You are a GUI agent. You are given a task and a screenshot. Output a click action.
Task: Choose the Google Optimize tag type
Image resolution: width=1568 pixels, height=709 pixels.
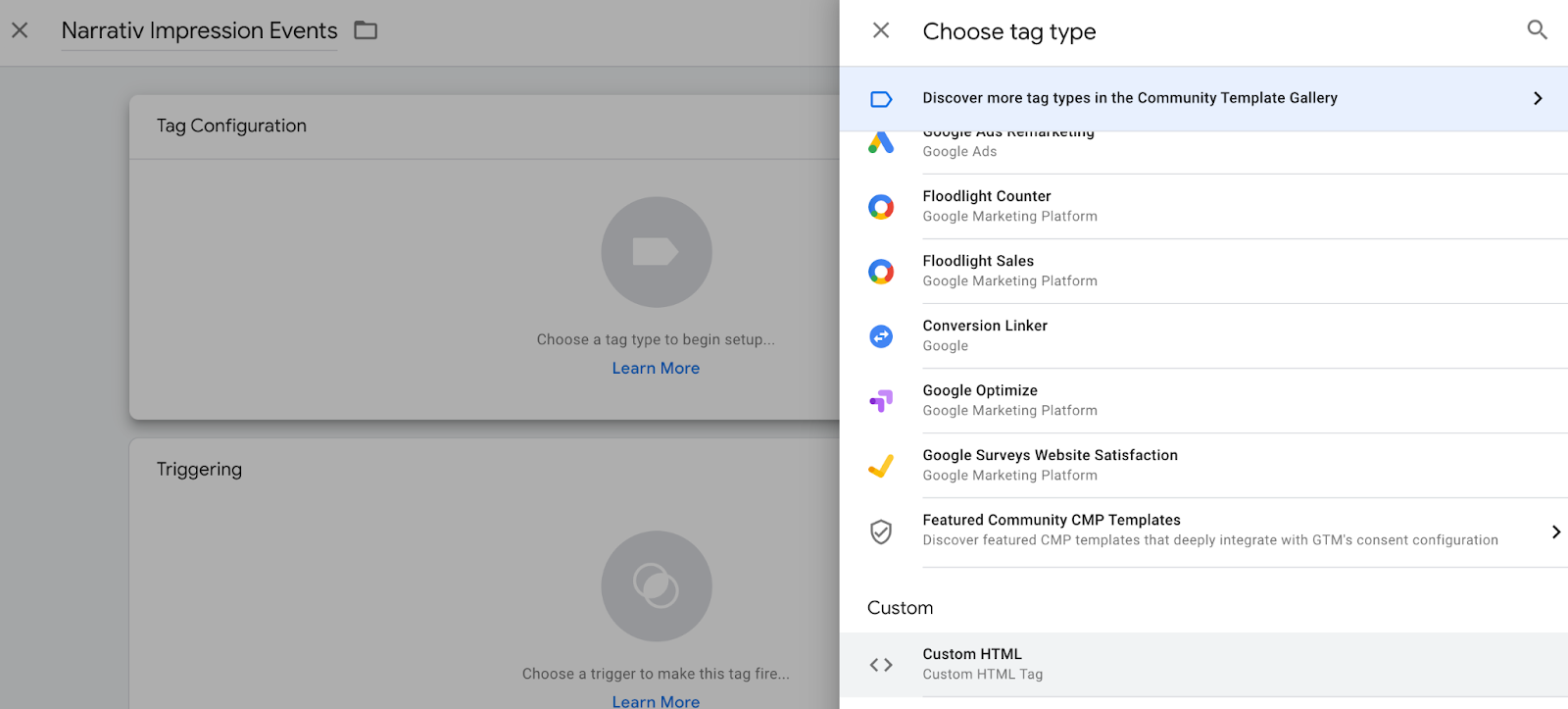click(x=980, y=391)
